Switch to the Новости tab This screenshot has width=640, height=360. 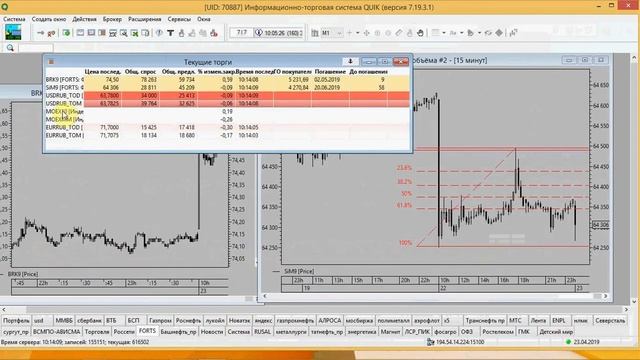[212, 332]
